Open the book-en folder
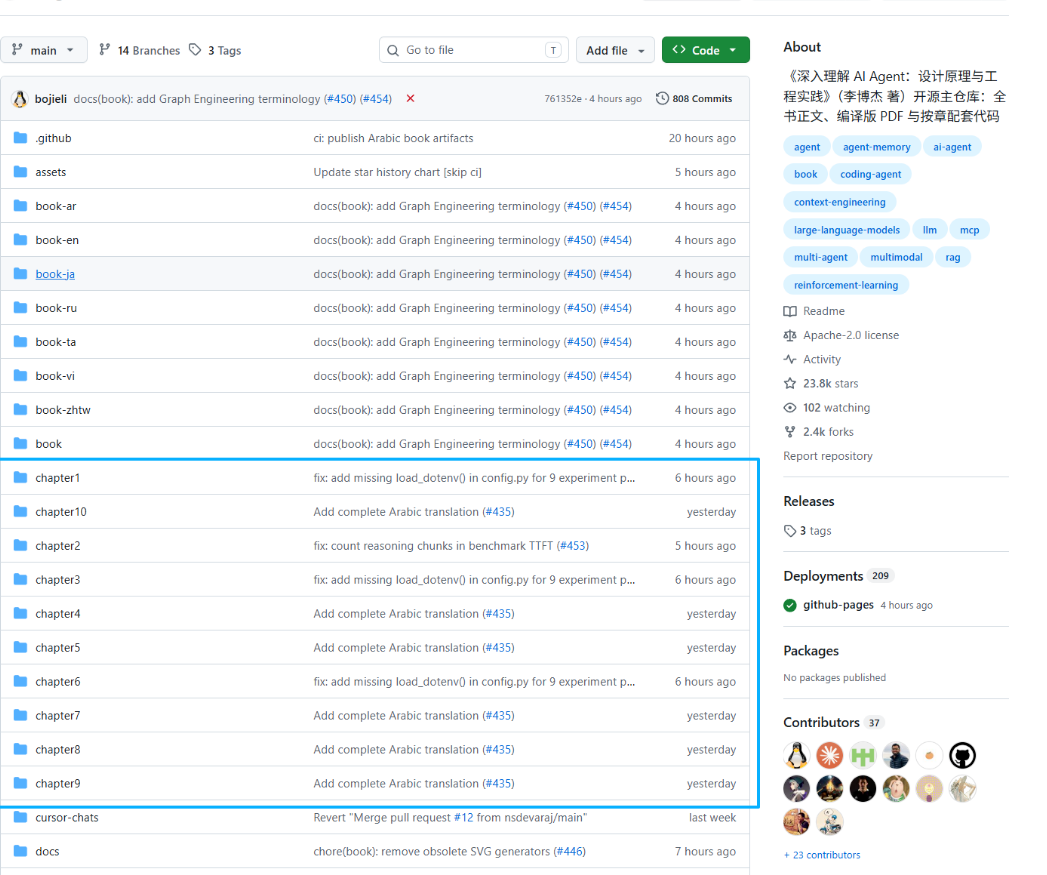1047x875 pixels. [x=57, y=240]
